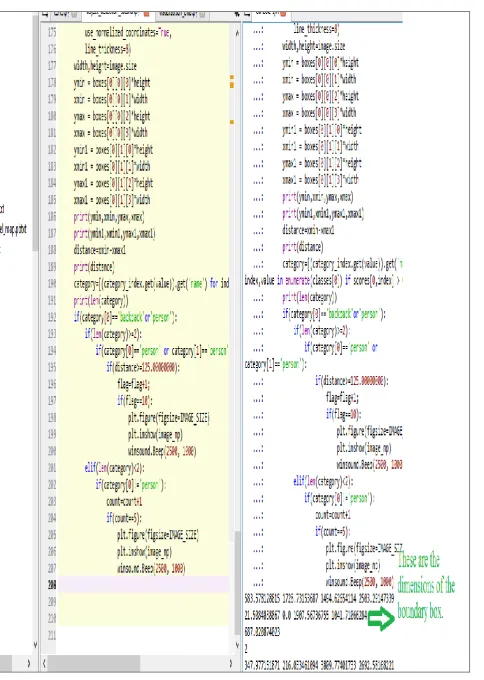Click the horizontal scrollbar right arrow
484x680 pixels.
(231, 663)
